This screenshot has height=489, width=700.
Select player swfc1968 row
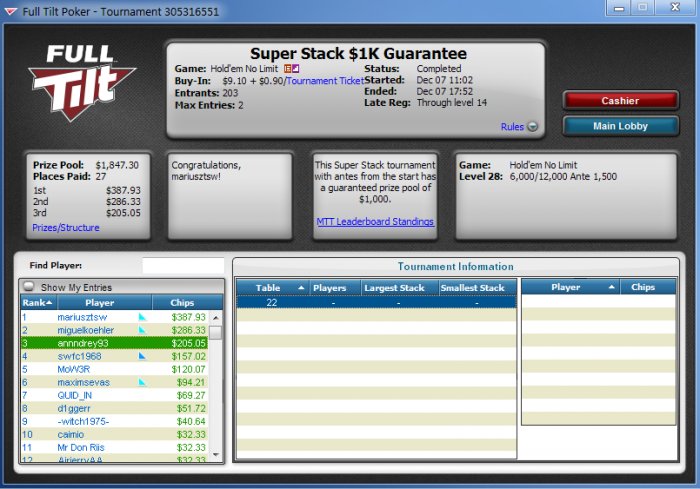114,356
